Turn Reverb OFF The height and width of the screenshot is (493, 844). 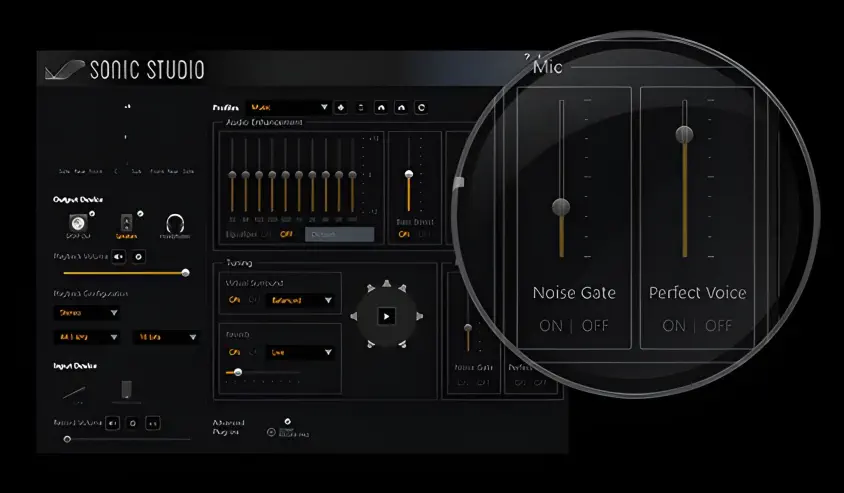(x=254, y=353)
